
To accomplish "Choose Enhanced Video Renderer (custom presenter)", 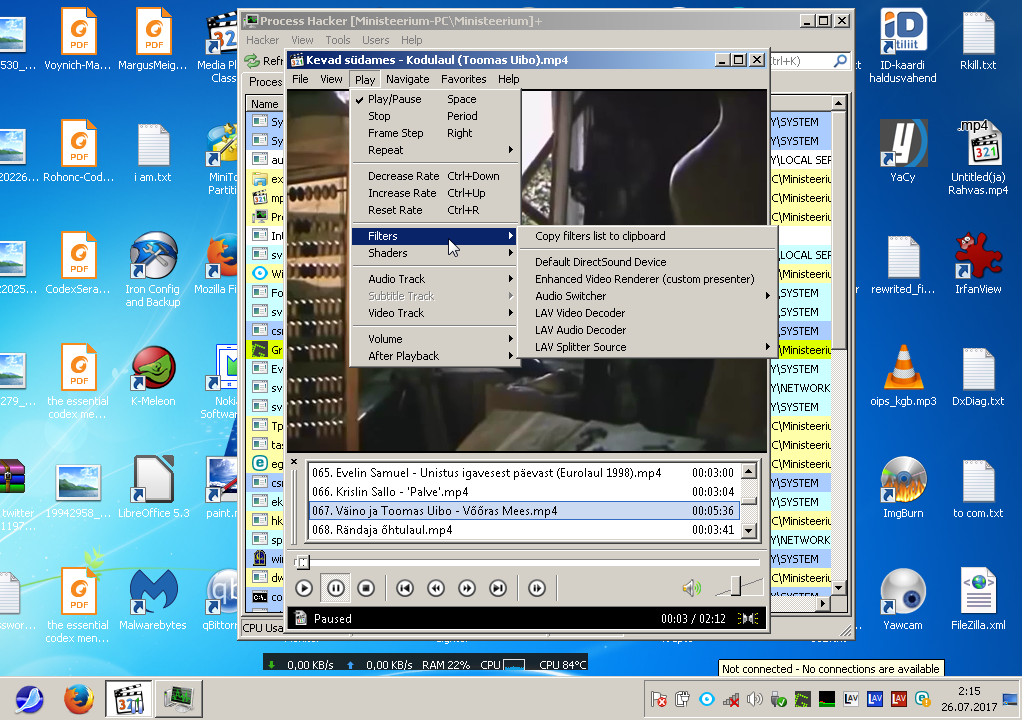I will (x=644, y=279).
